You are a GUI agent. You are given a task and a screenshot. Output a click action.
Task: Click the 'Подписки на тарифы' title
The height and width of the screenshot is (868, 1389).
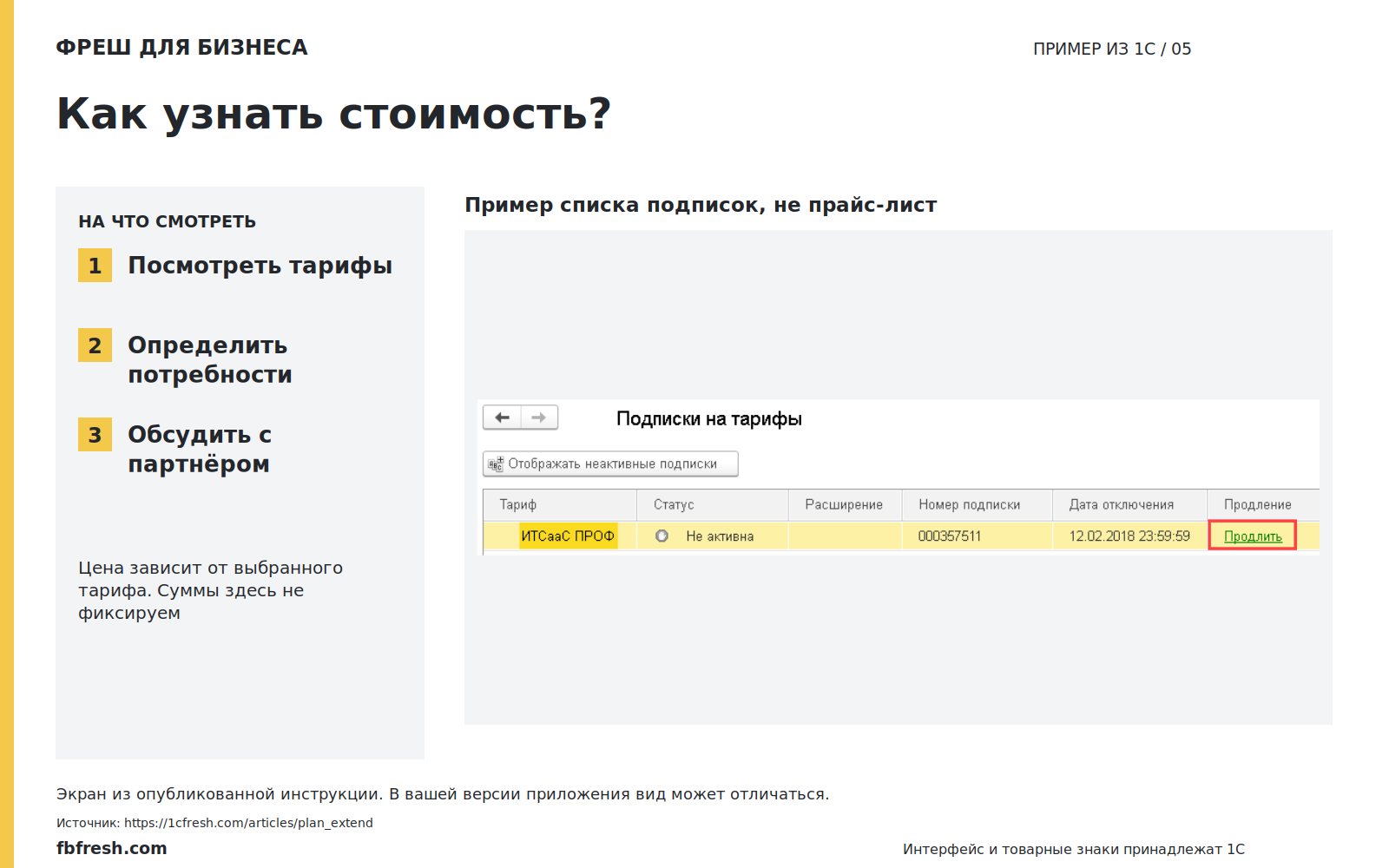coord(709,418)
